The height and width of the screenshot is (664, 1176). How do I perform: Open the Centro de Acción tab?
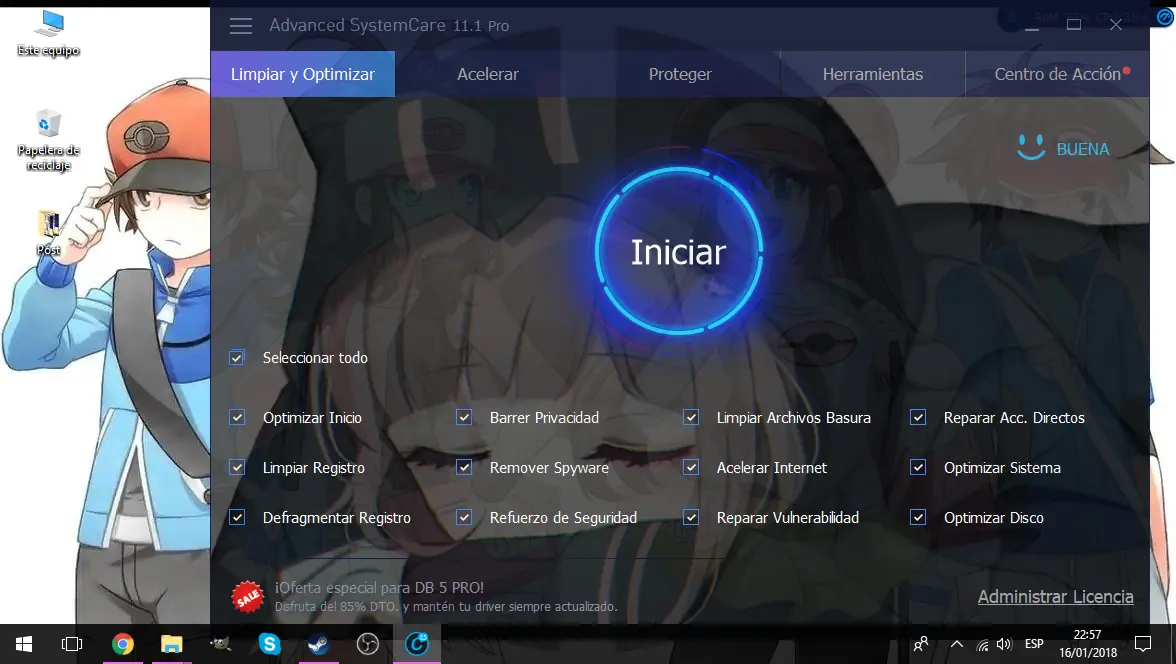click(1058, 74)
